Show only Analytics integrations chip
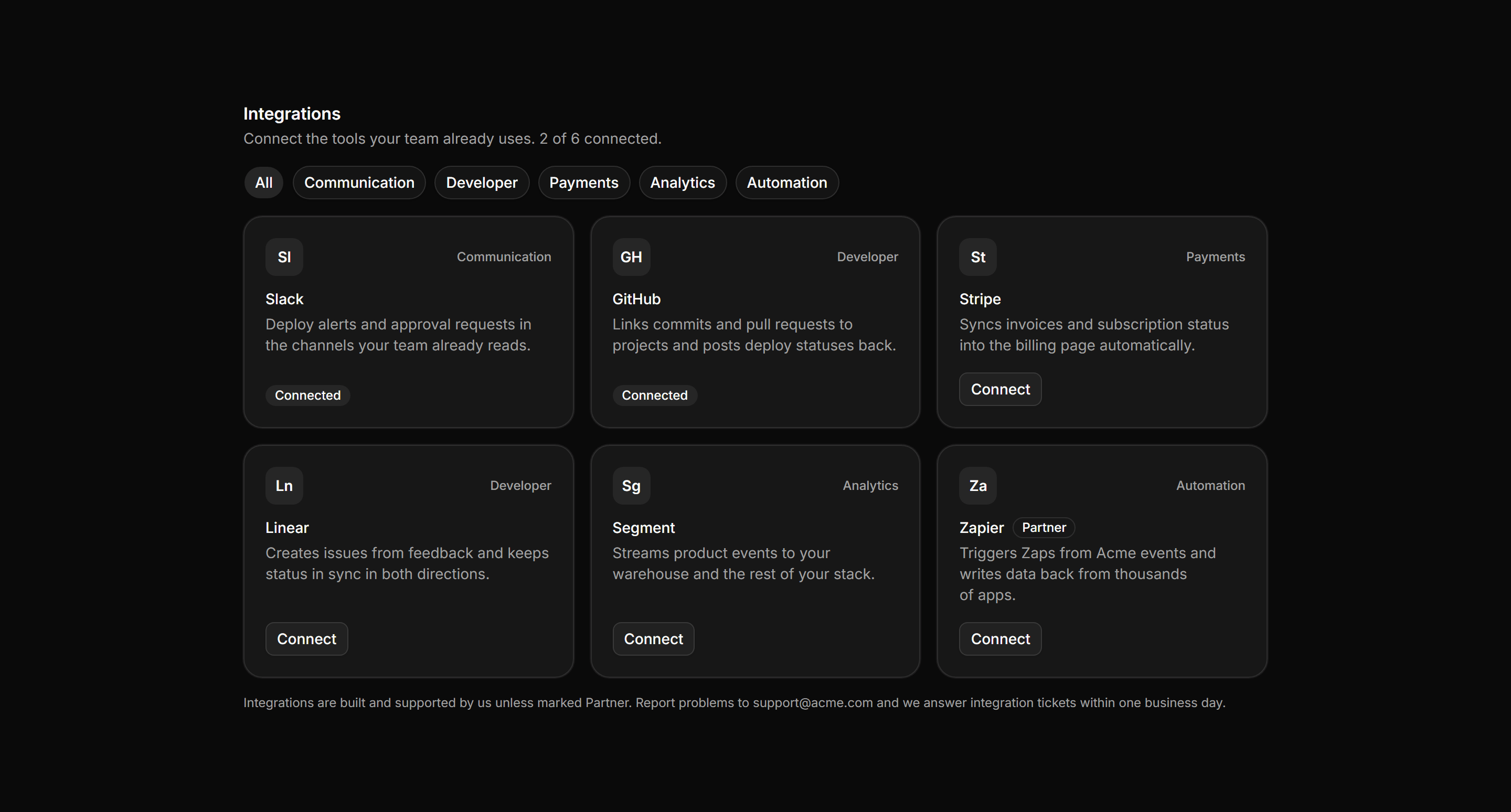The height and width of the screenshot is (812, 1511). coord(682,183)
